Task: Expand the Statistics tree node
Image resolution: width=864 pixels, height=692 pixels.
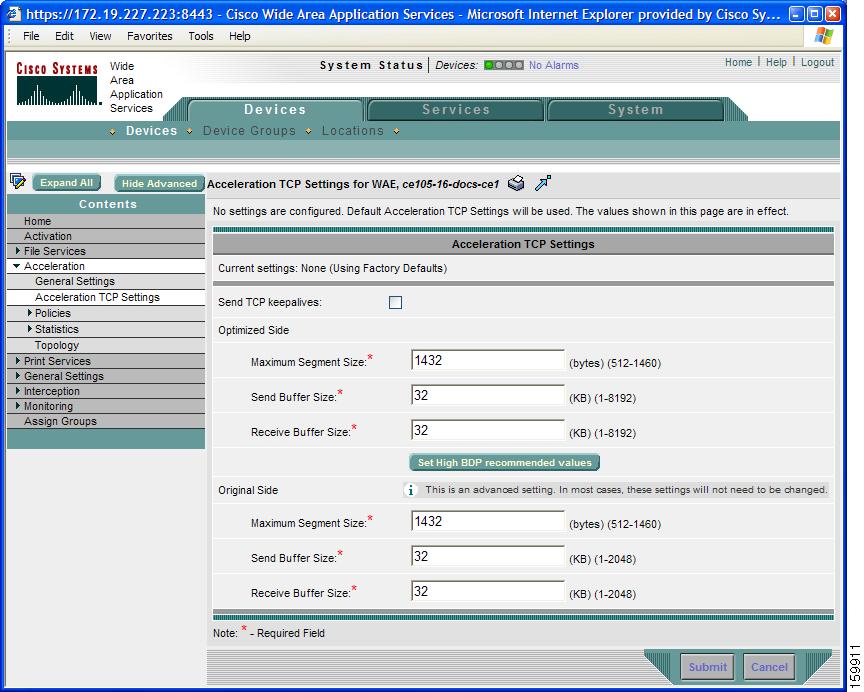Action: (29, 329)
